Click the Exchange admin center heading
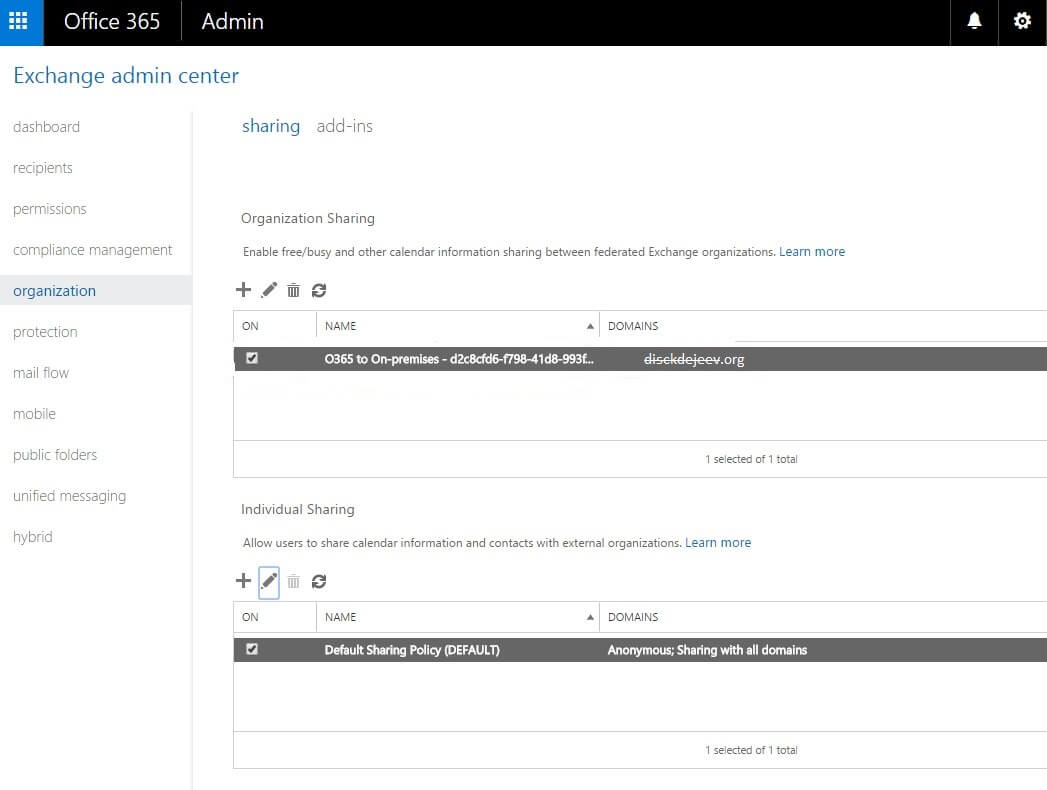Image resolution: width=1047 pixels, height=790 pixels. (126, 75)
